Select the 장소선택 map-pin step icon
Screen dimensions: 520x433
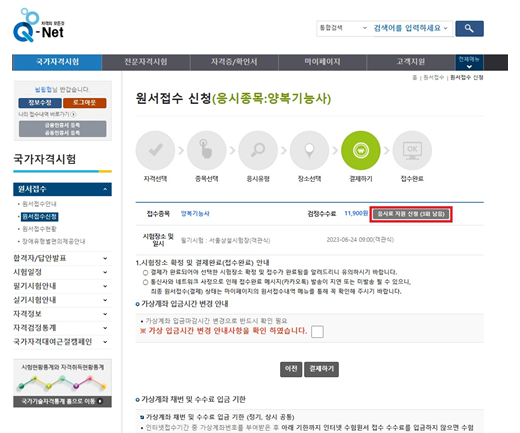pos(309,150)
